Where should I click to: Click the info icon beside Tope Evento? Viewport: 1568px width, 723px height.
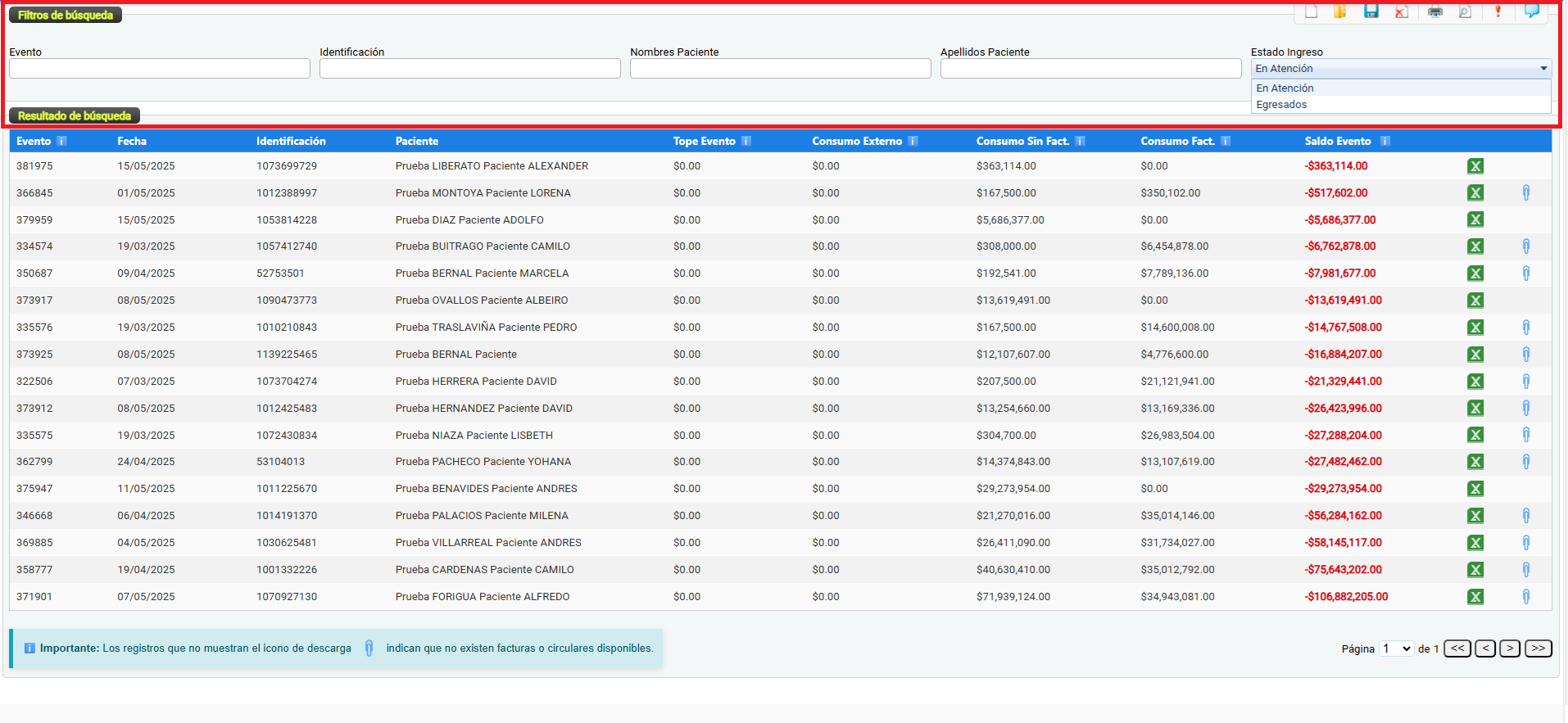746,141
